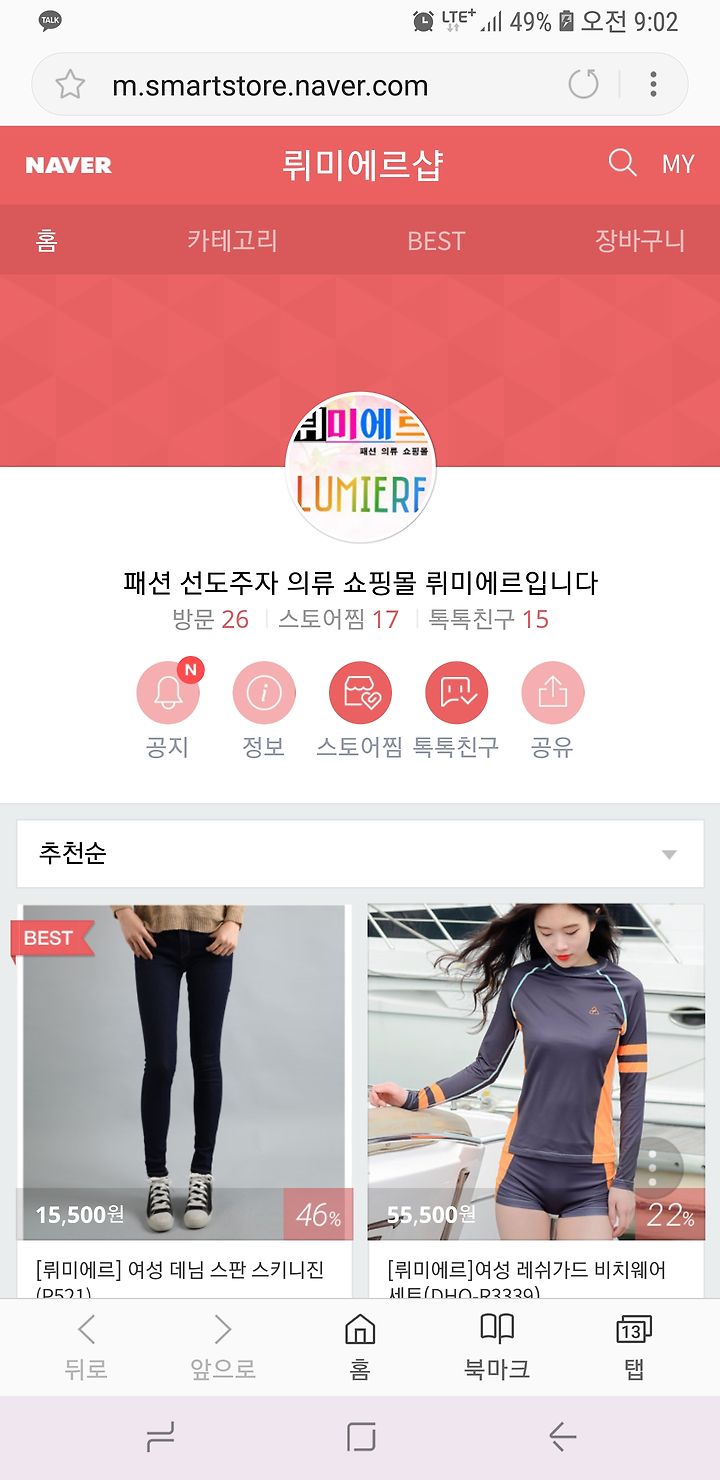Viewport: 720px width, 1480px height.
Task: Toggle the 스토어찜 store favorite button
Action: tap(360, 693)
